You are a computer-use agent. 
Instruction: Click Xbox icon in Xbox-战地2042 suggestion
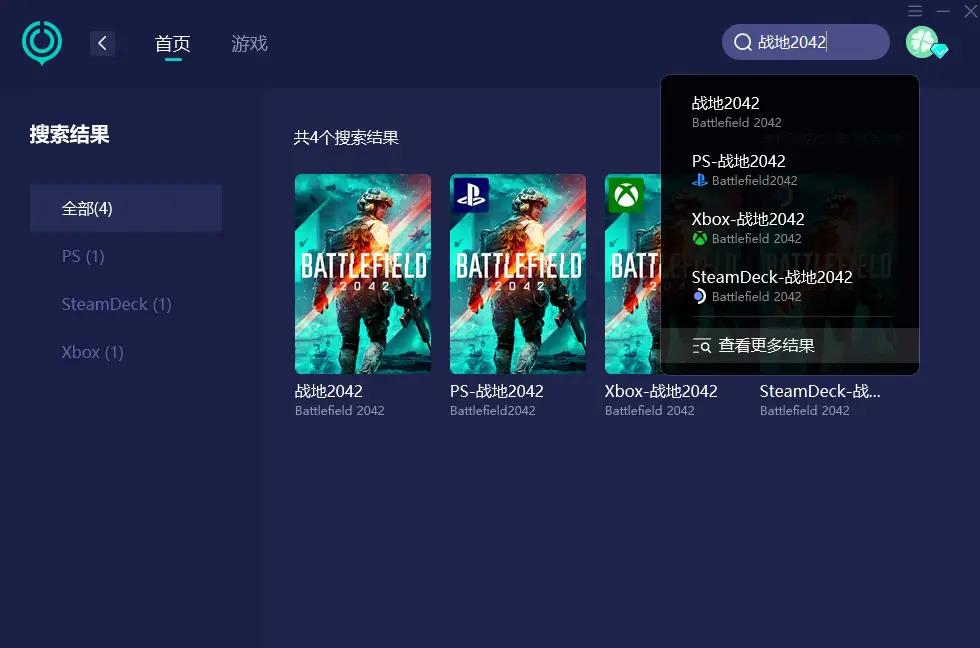[x=699, y=239]
